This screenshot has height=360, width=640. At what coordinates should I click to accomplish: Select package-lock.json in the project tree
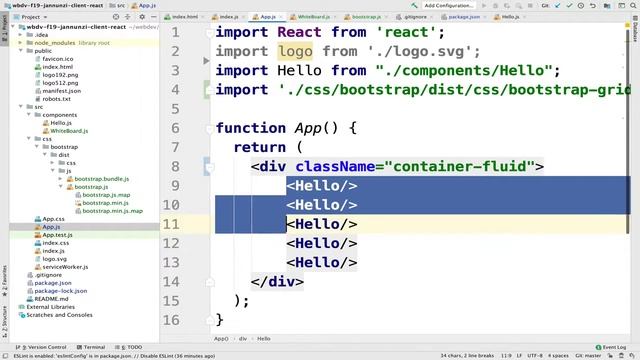(60, 291)
